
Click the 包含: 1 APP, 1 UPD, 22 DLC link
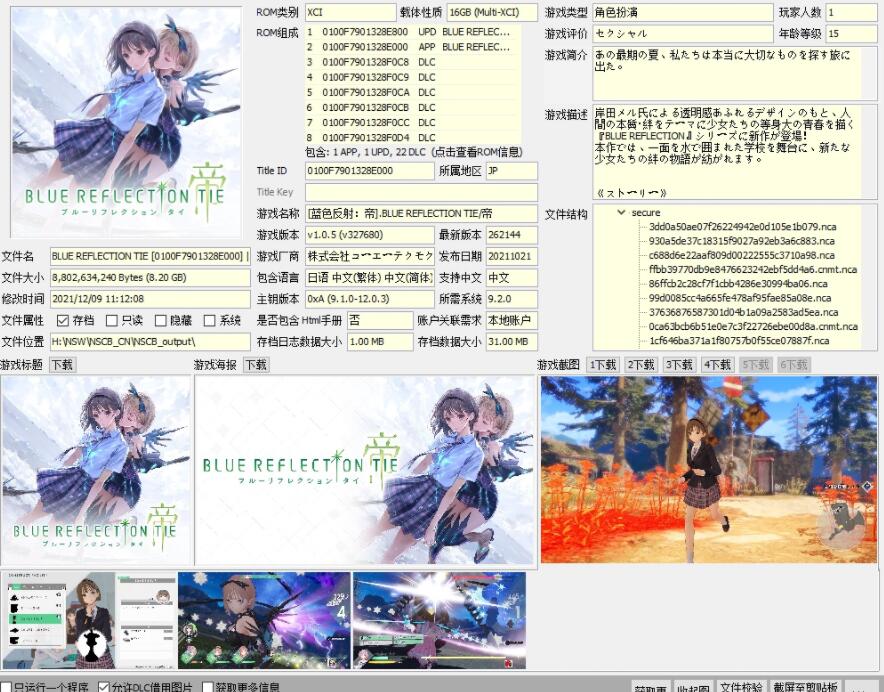click(x=413, y=152)
